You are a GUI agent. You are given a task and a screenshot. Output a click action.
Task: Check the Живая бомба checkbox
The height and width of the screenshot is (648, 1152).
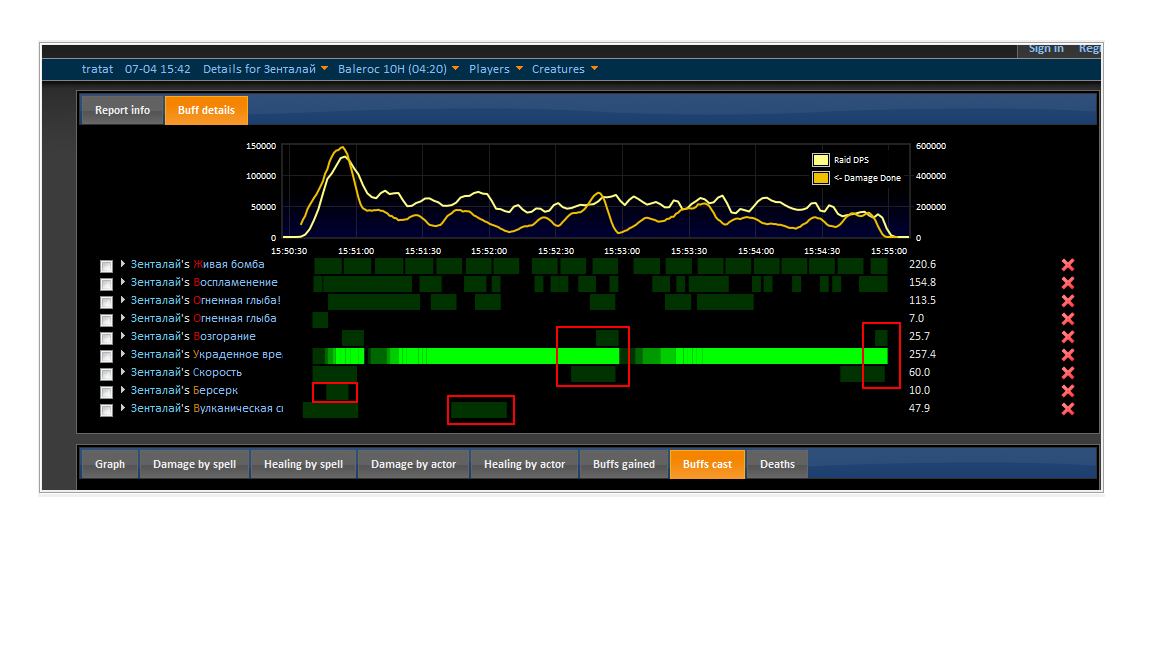106,266
